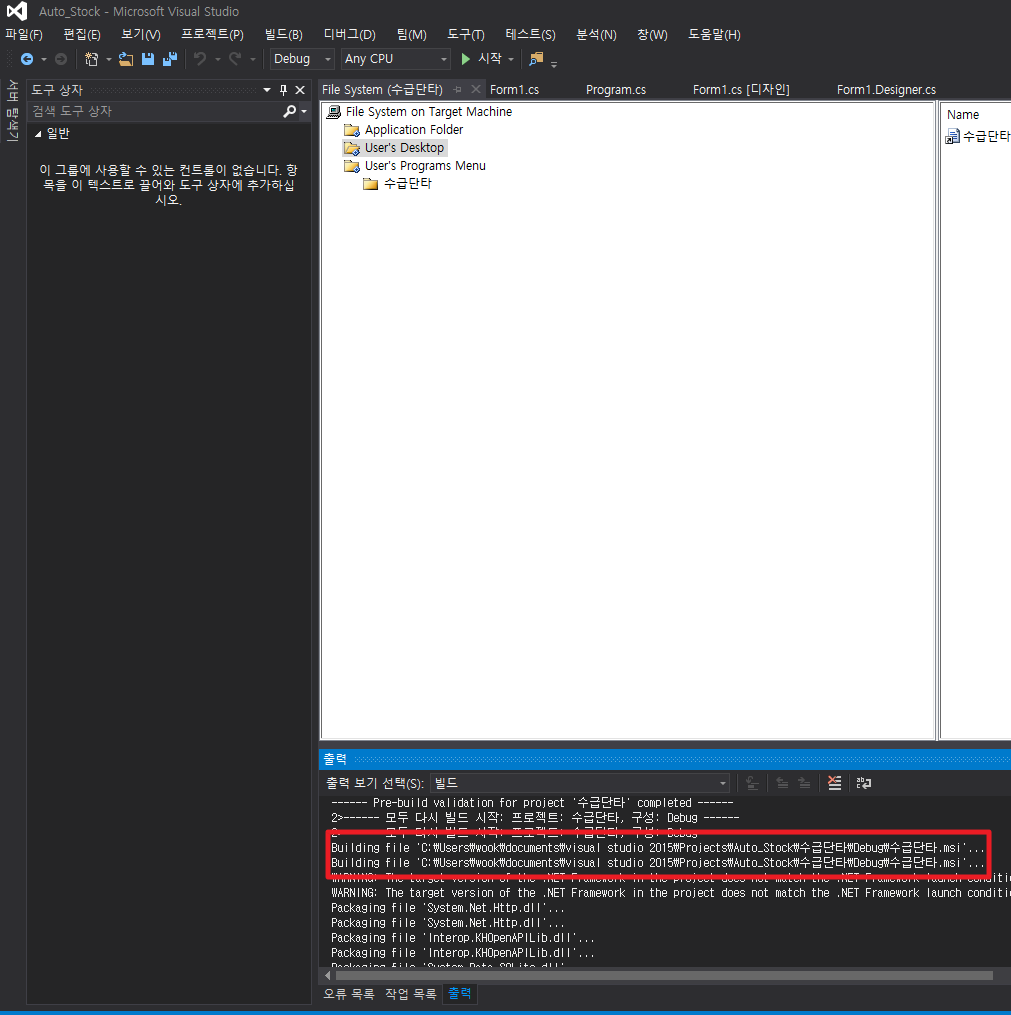Click the Find Message in Code icon
1011x1015 pixels.
(x=752, y=783)
